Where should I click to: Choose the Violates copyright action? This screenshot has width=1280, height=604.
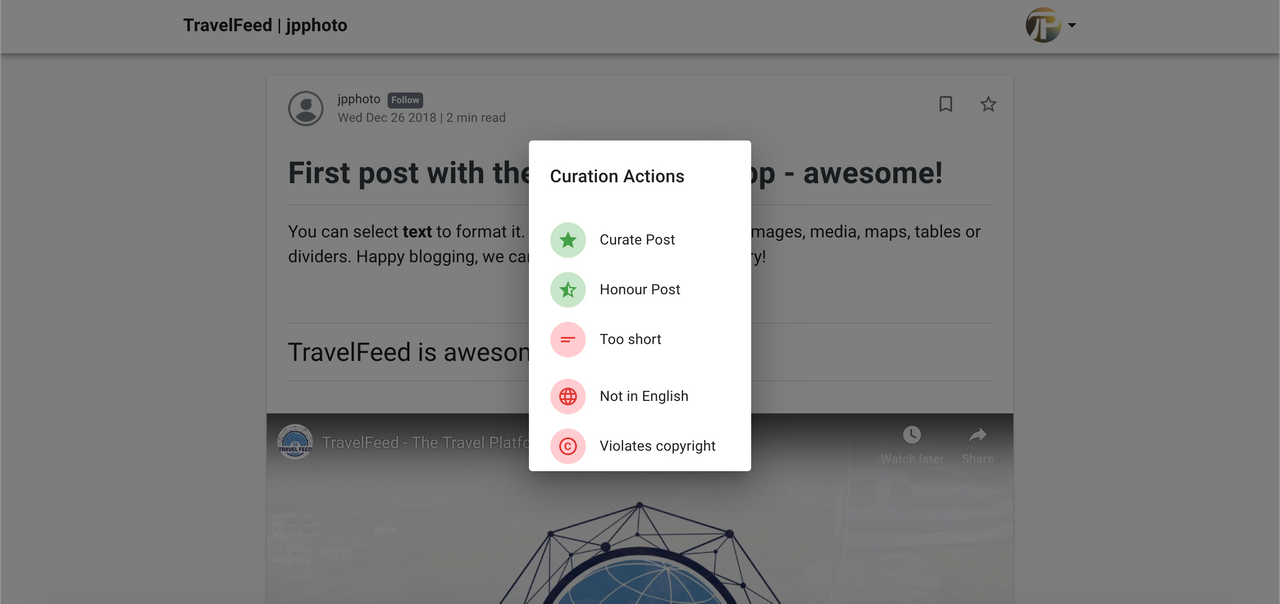pos(640,446)
